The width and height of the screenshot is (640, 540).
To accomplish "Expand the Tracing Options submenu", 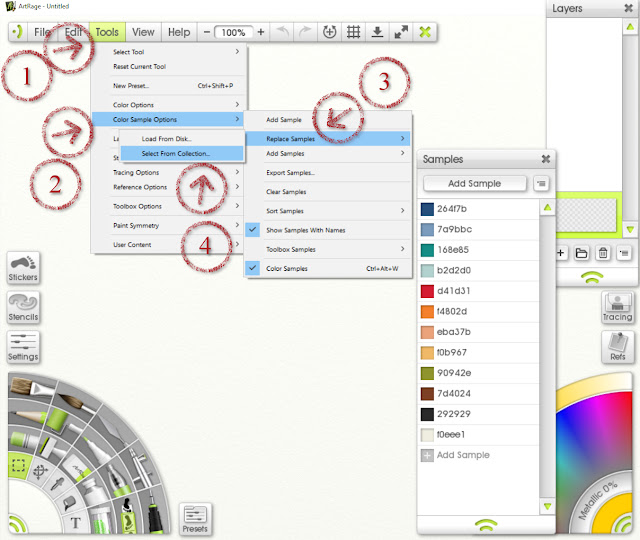I will (x=168, y=172).
